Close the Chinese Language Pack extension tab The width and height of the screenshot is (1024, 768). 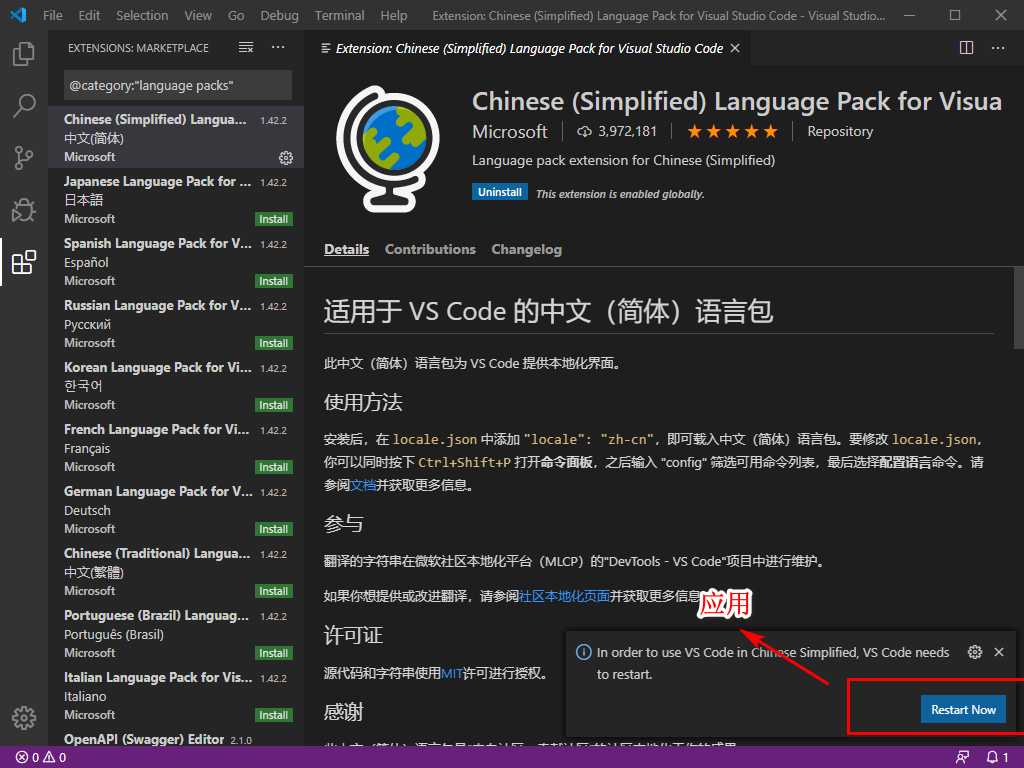[735, 48]
